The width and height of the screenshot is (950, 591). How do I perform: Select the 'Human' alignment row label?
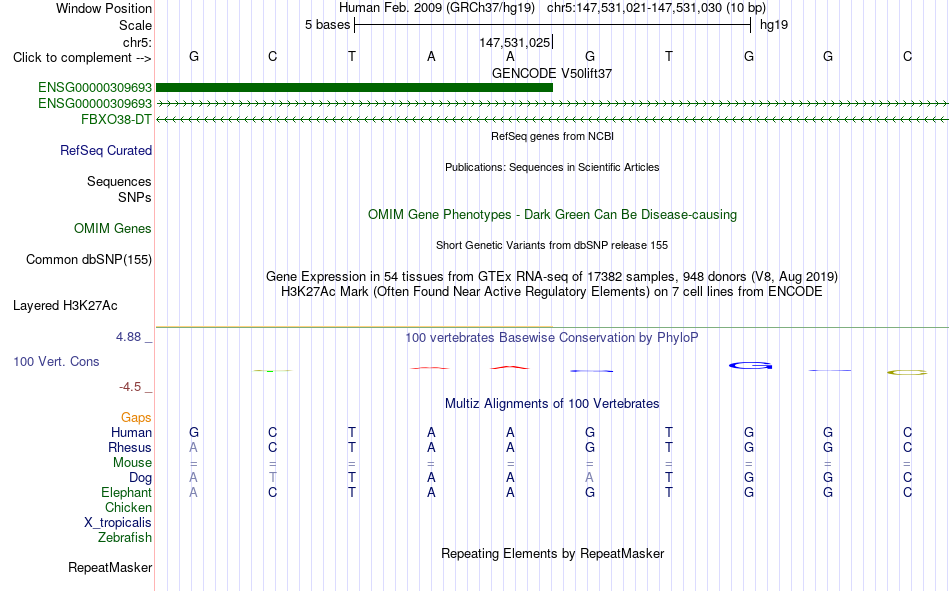(131, 432)
